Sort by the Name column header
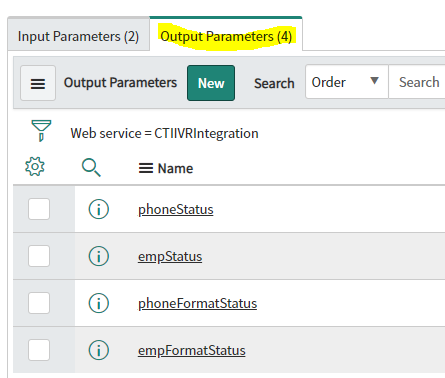Viewport: 445px width, 378px height. click(175, 168)
